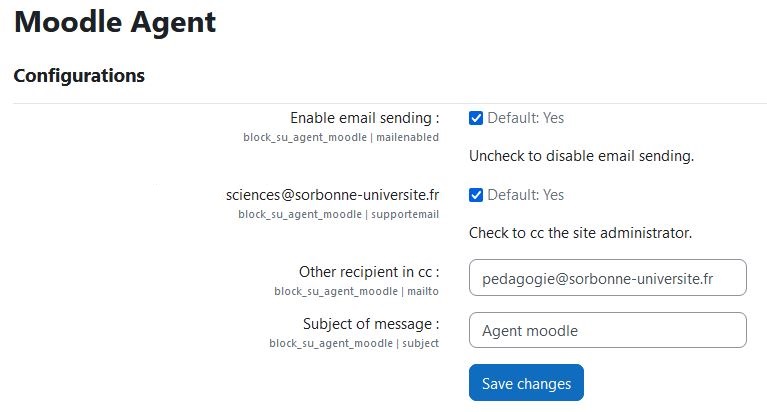The height and width of the screenshot is (412, 767).
Task: Click the Other recipient in cc label
Action: 369,272
